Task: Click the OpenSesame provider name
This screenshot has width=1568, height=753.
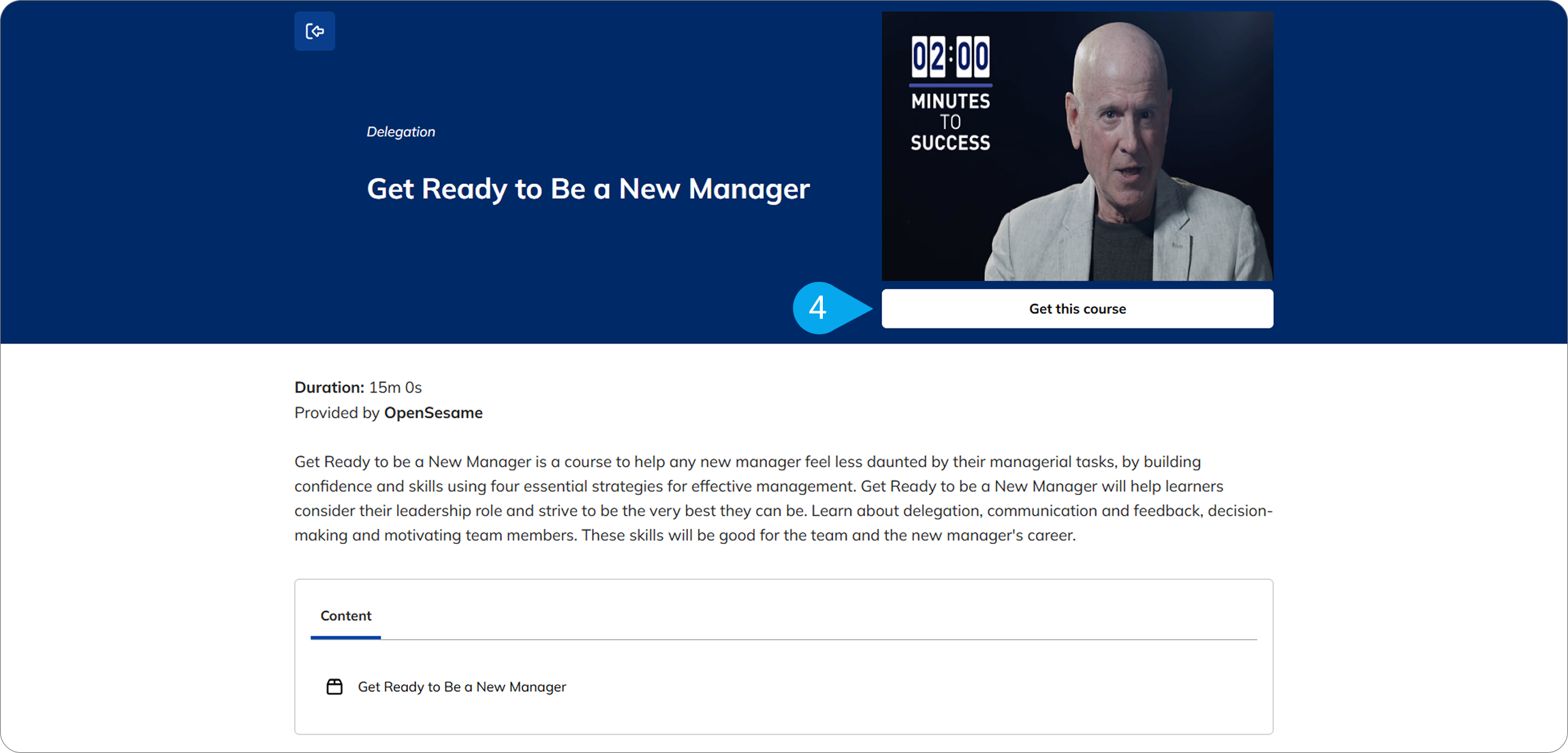Action: pos(433,413)
